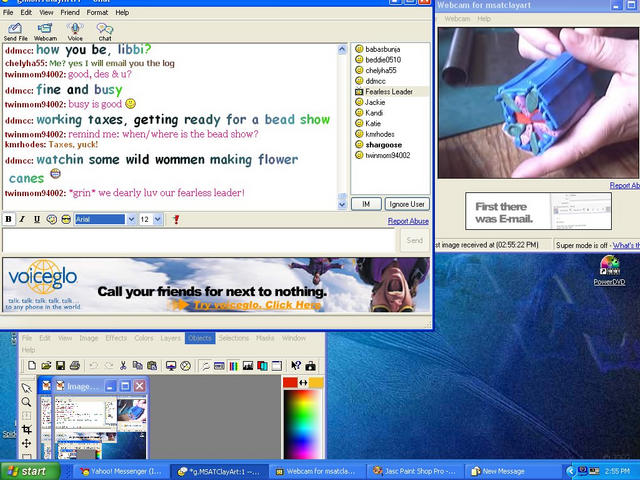
Task: Select twinmom94002 in the user list
Action: pos(388,156)
